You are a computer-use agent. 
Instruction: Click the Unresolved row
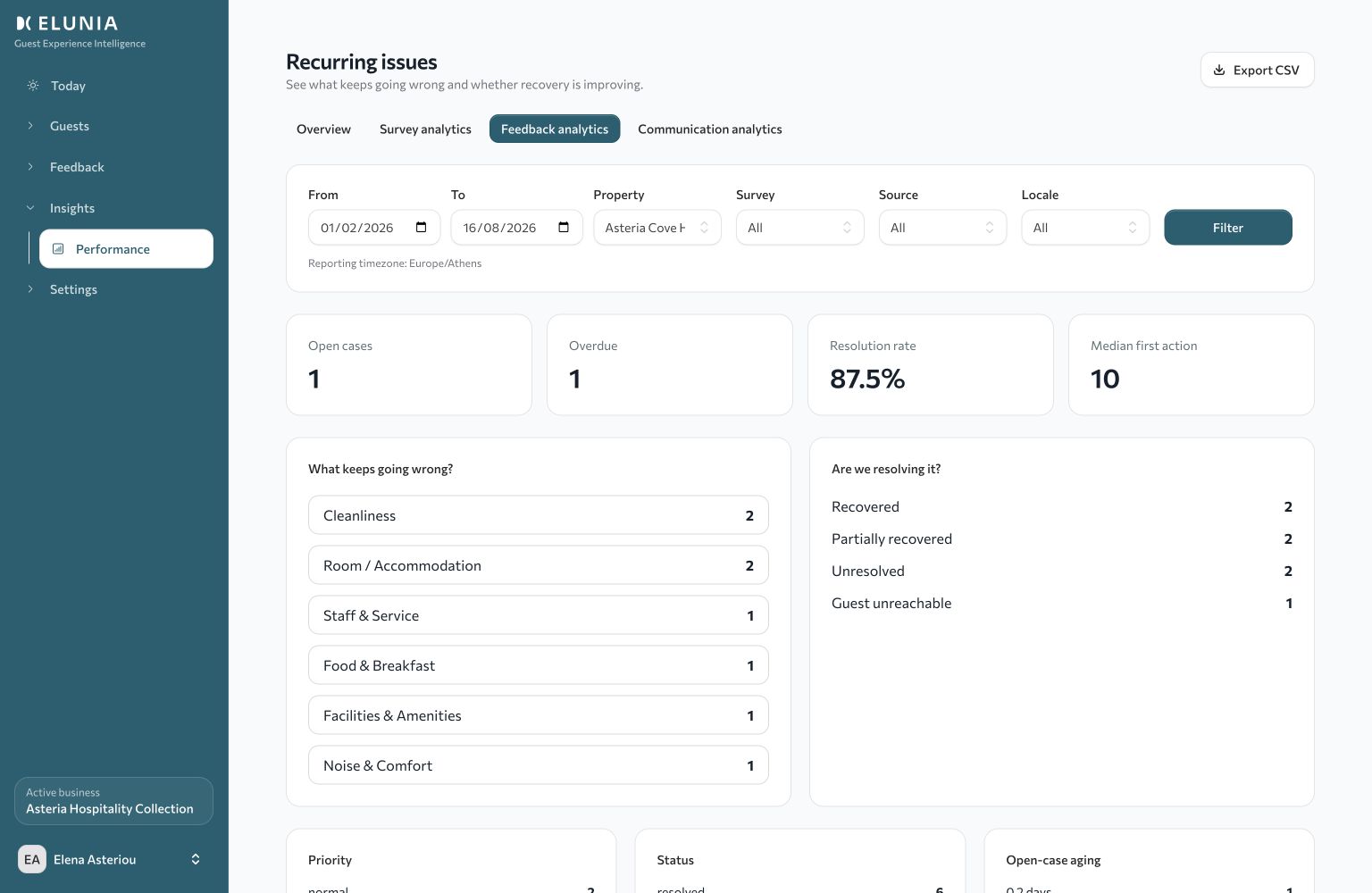[1062, 571]
